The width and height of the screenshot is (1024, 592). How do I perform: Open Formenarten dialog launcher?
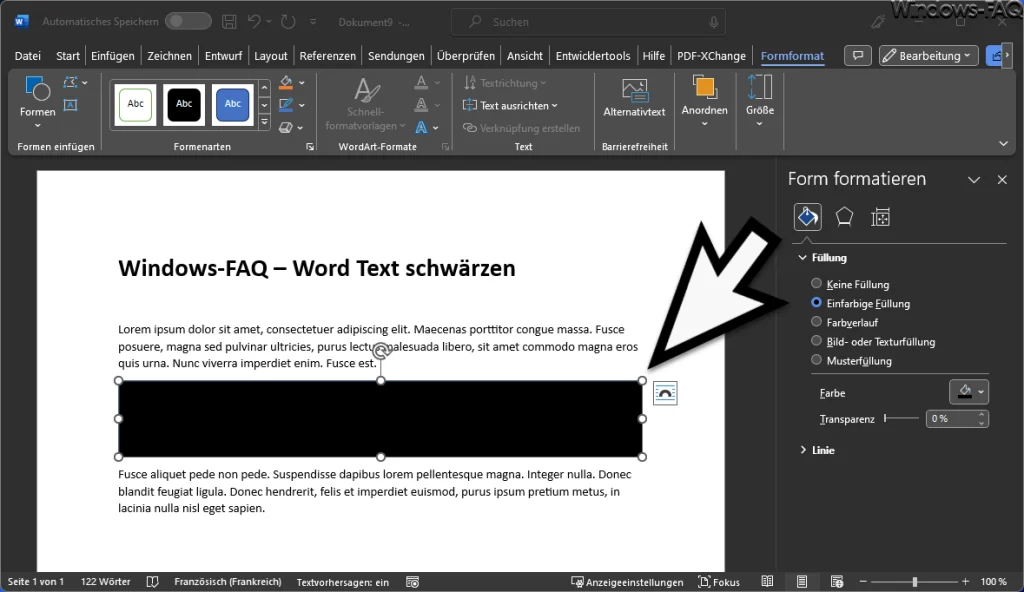[x=310, y=147]
